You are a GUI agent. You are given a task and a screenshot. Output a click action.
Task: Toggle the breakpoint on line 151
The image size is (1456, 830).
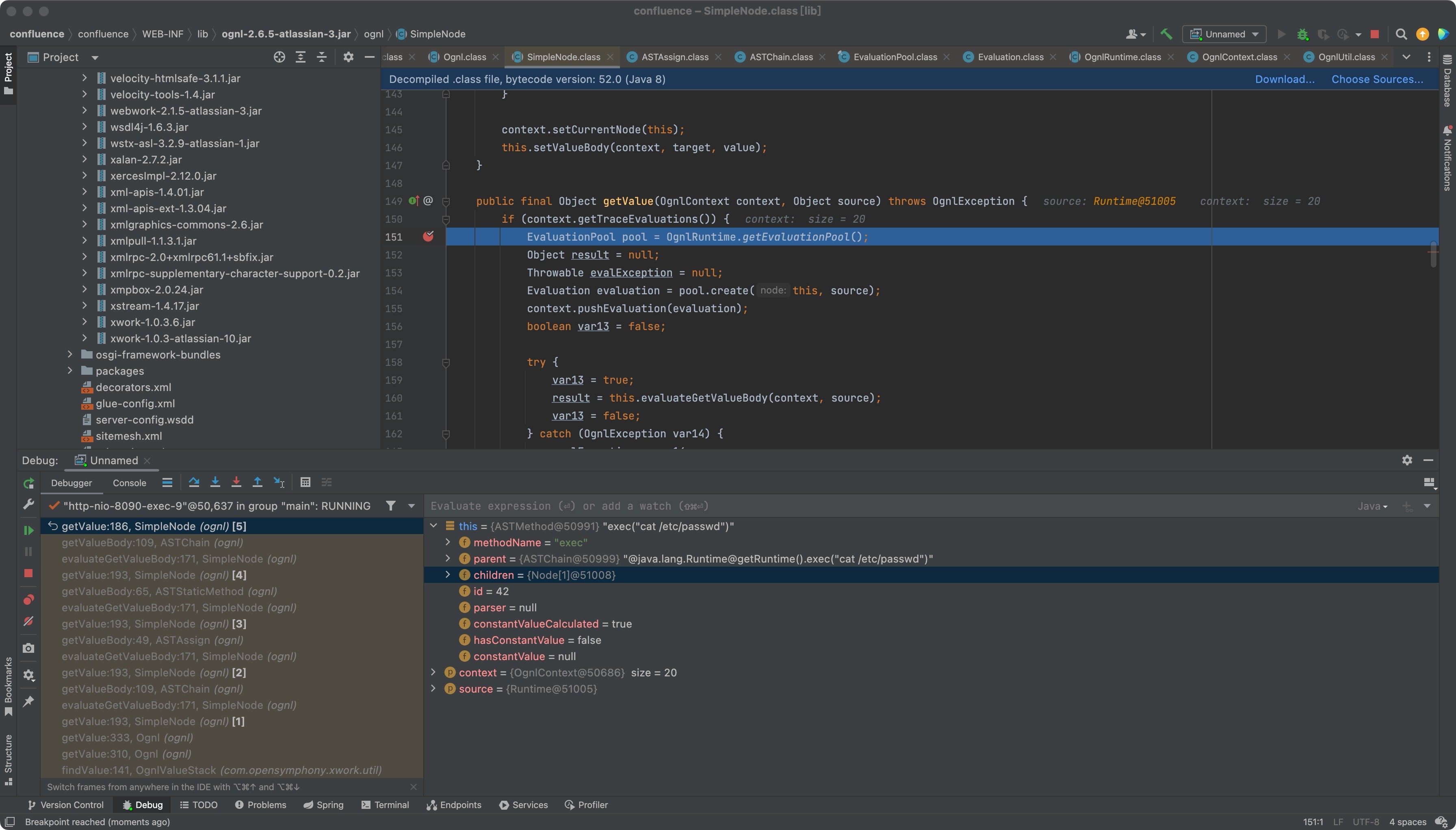tap(428, 237)
